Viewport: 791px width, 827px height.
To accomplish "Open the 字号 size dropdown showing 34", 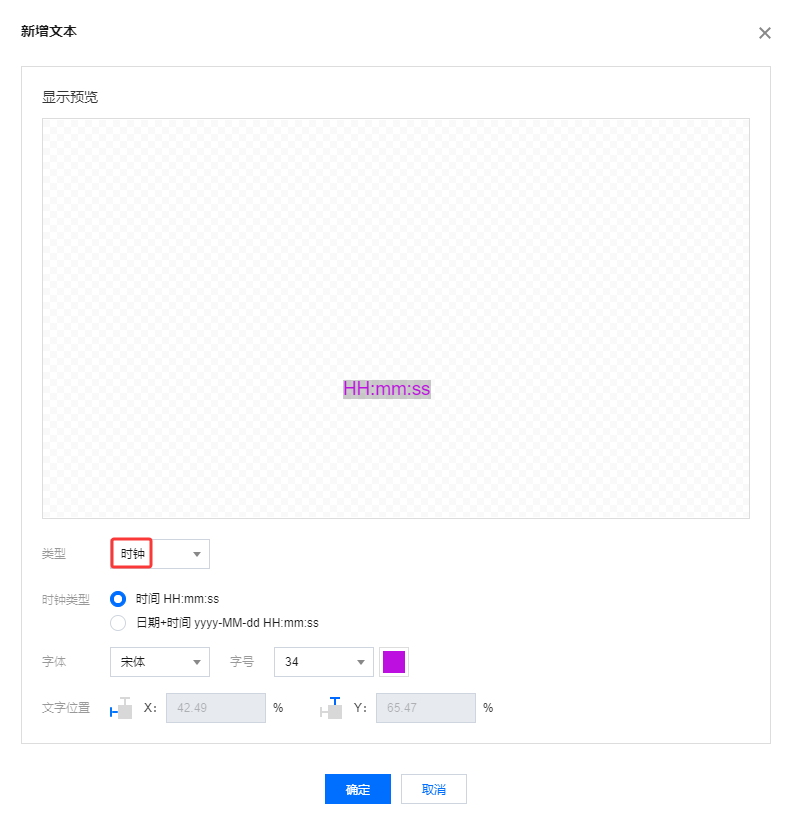I will (324, 662).
